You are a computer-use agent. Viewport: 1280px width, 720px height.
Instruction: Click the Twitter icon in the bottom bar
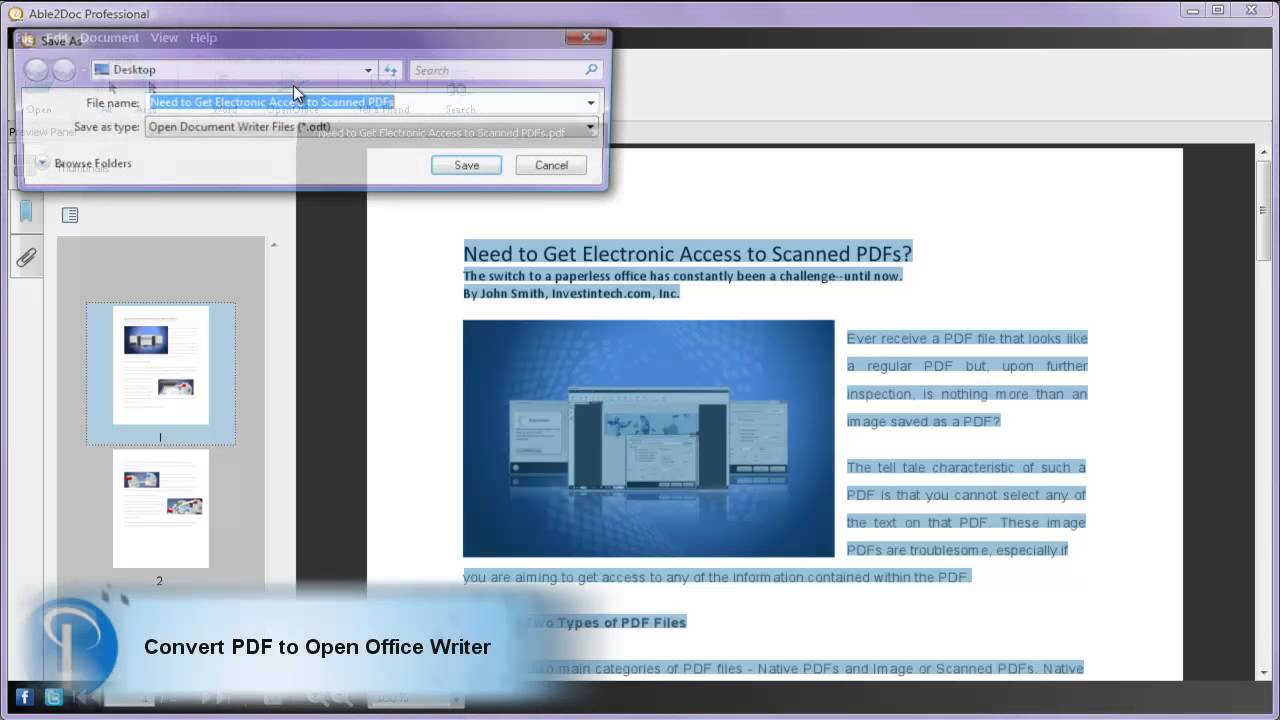coord(54,697)
